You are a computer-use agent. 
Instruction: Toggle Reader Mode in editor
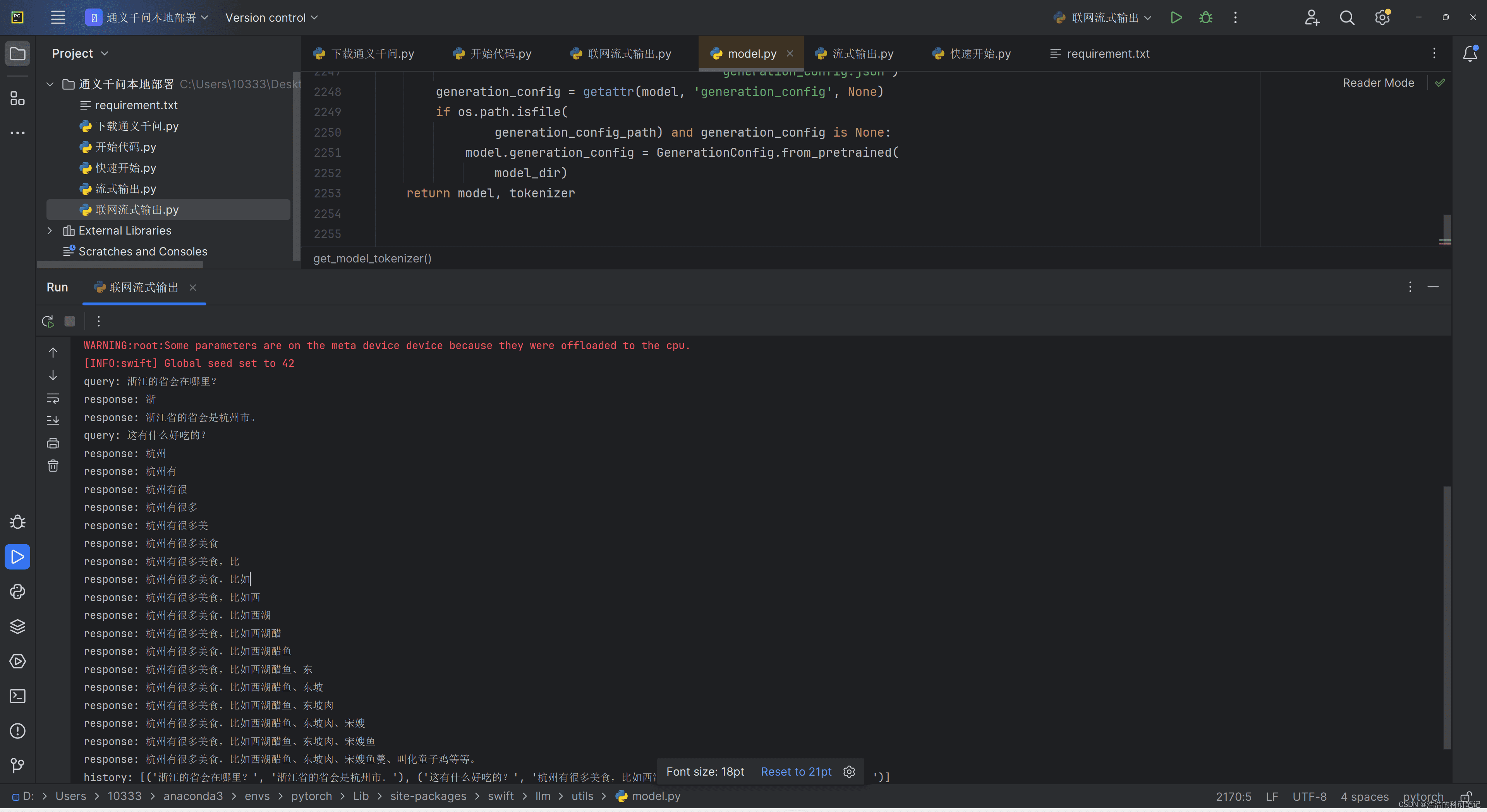(1378, 82)
